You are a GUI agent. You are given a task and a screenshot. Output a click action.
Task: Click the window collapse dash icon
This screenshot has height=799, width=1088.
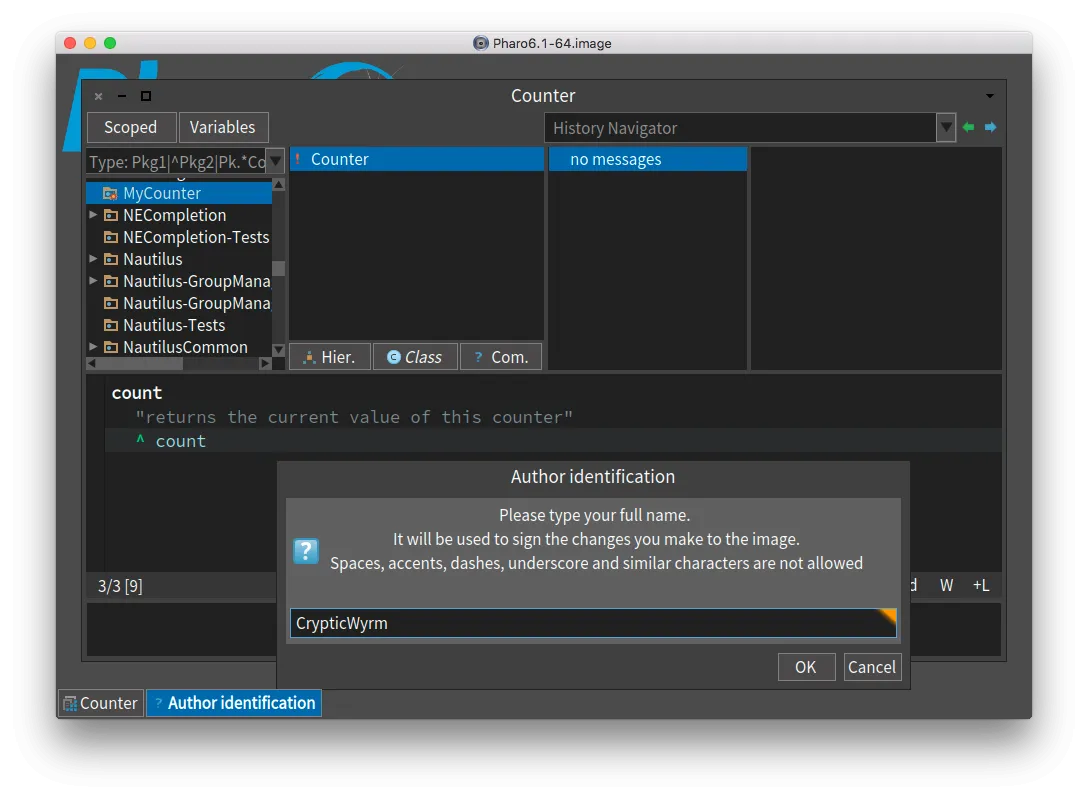pyautogui.click(x=122, y=96)
